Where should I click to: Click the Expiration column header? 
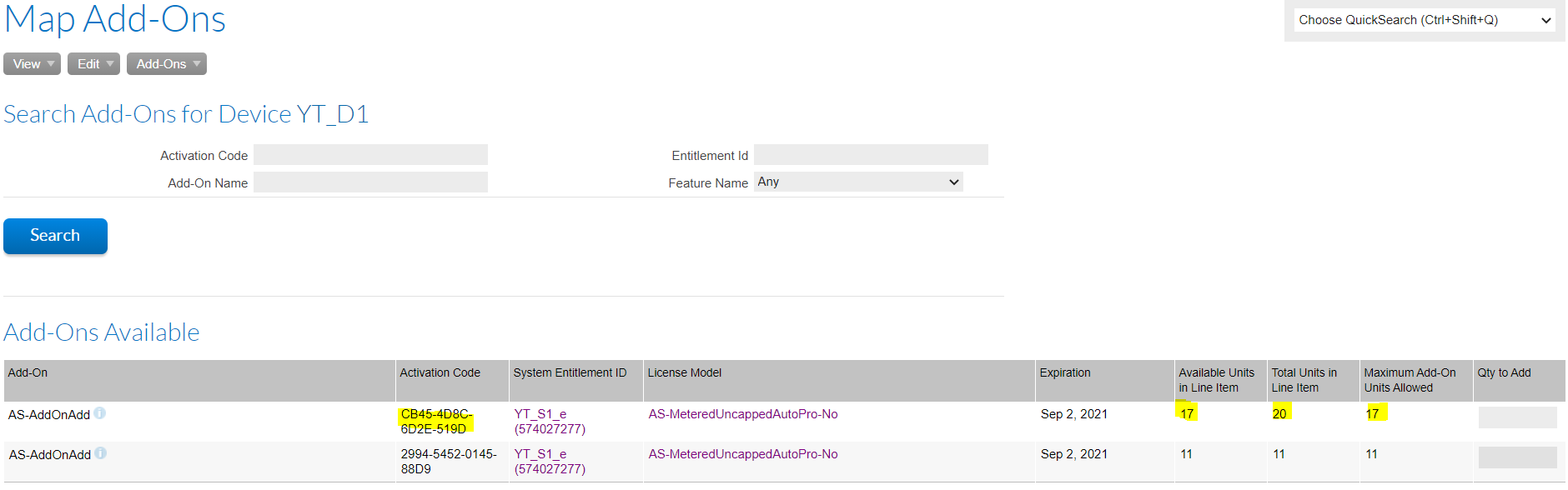pyautogui.click(x=1105, y=381)
